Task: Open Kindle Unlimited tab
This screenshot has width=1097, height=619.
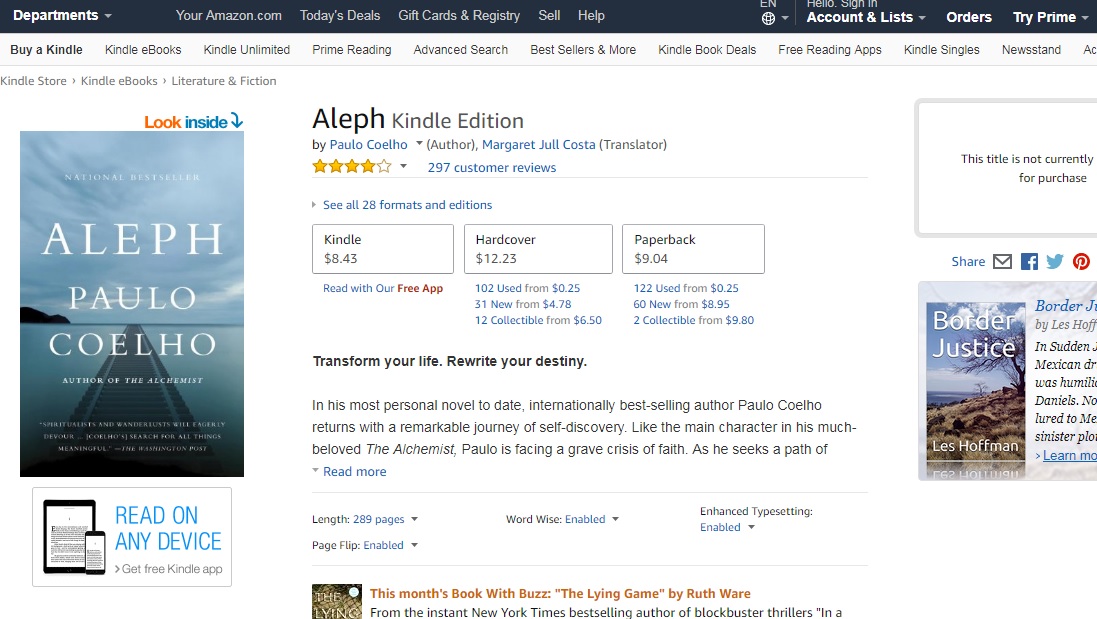Action: coord(246,50)
